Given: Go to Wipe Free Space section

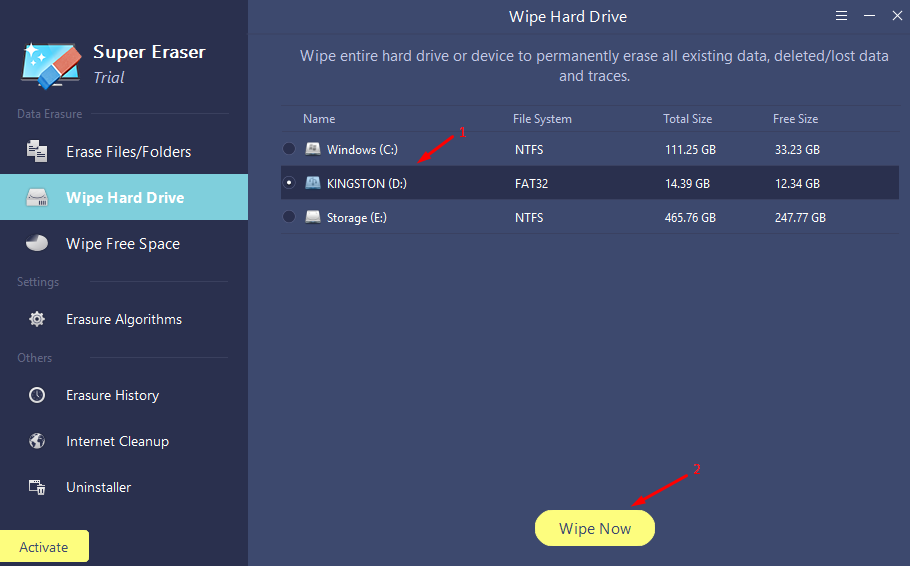Looking at the screenshot, I should click(x=124, y=244).
